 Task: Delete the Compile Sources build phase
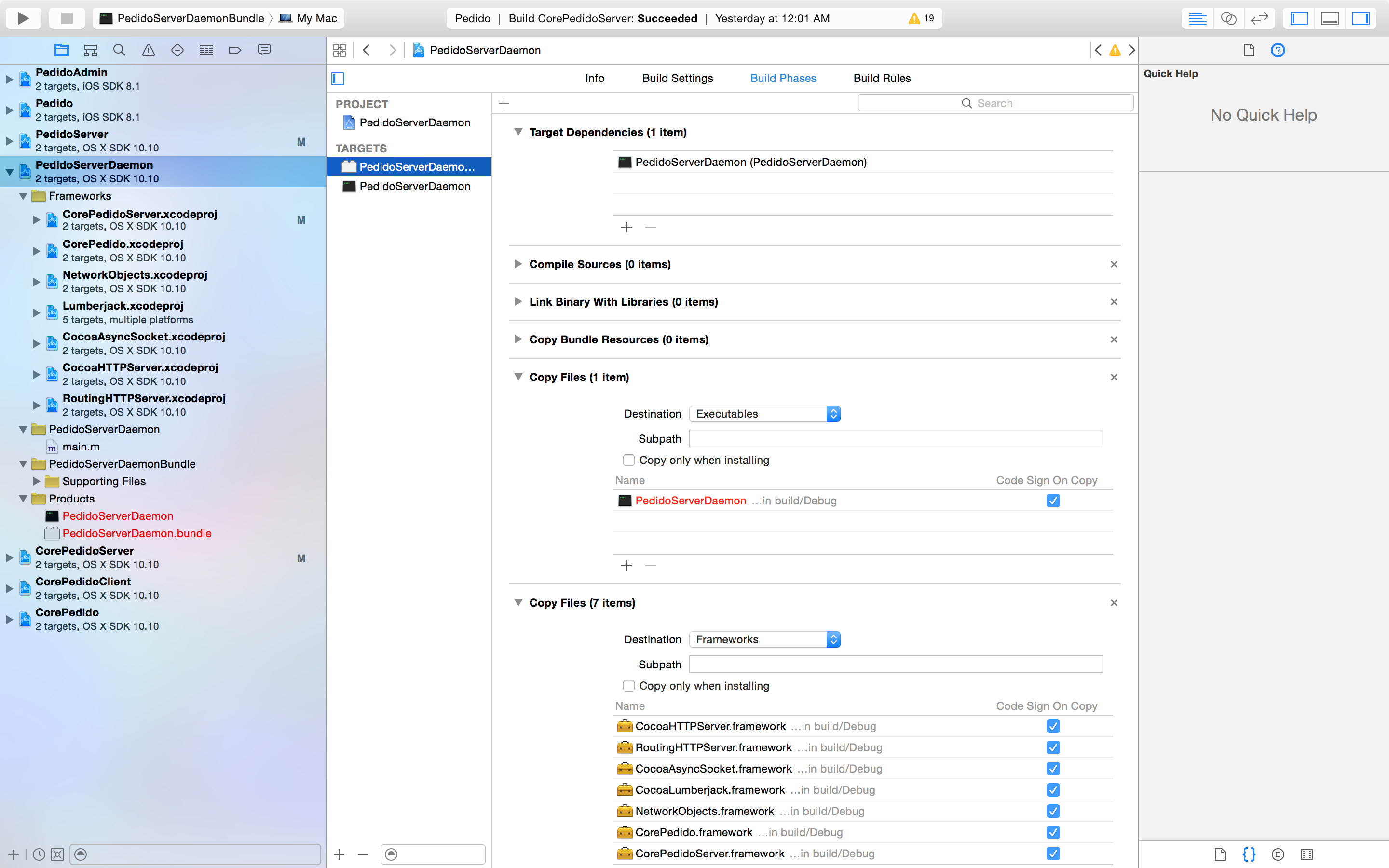pyautogui.click(x=1114, y=264)
